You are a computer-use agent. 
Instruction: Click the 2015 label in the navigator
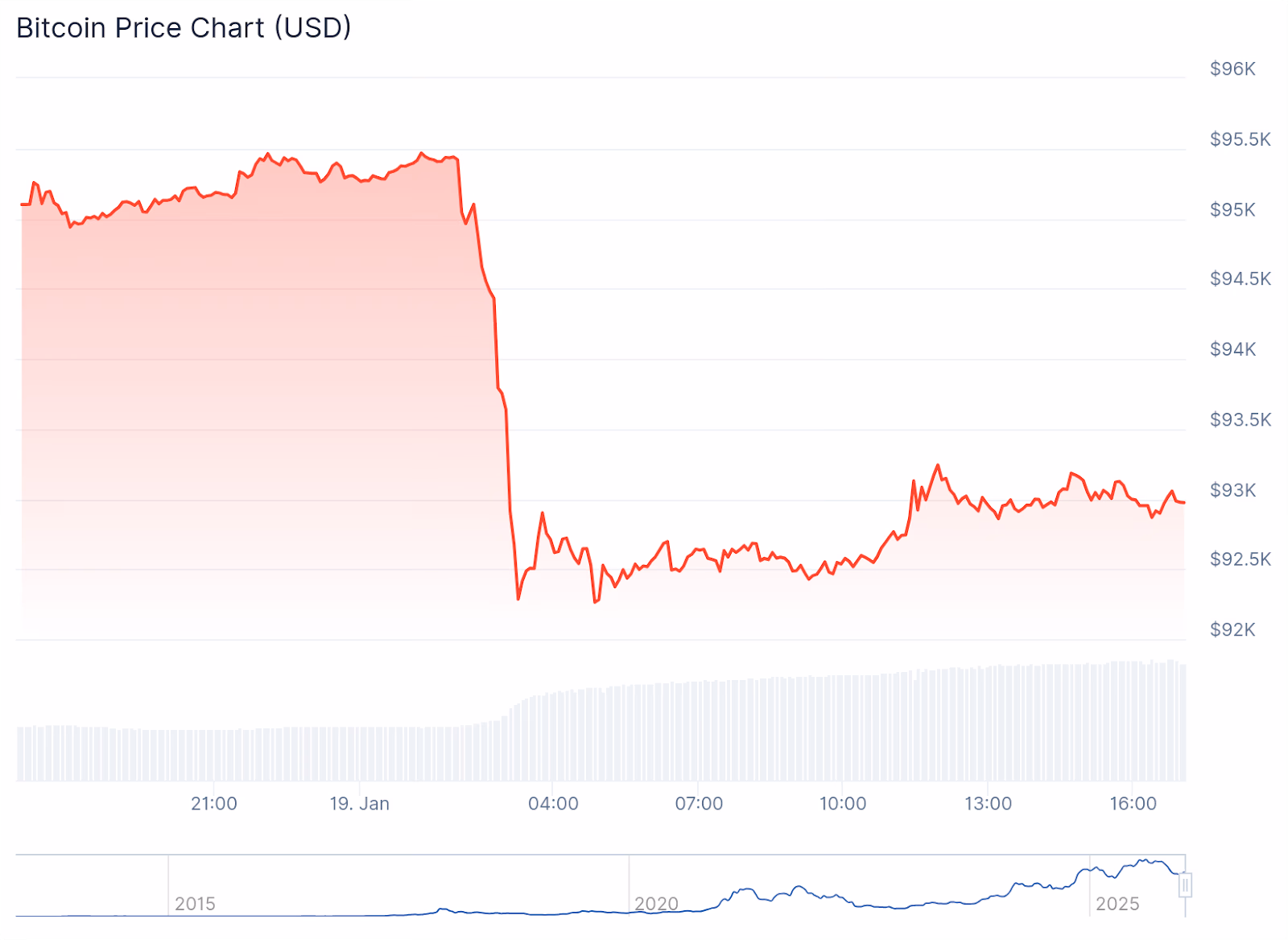coord(195,904)
